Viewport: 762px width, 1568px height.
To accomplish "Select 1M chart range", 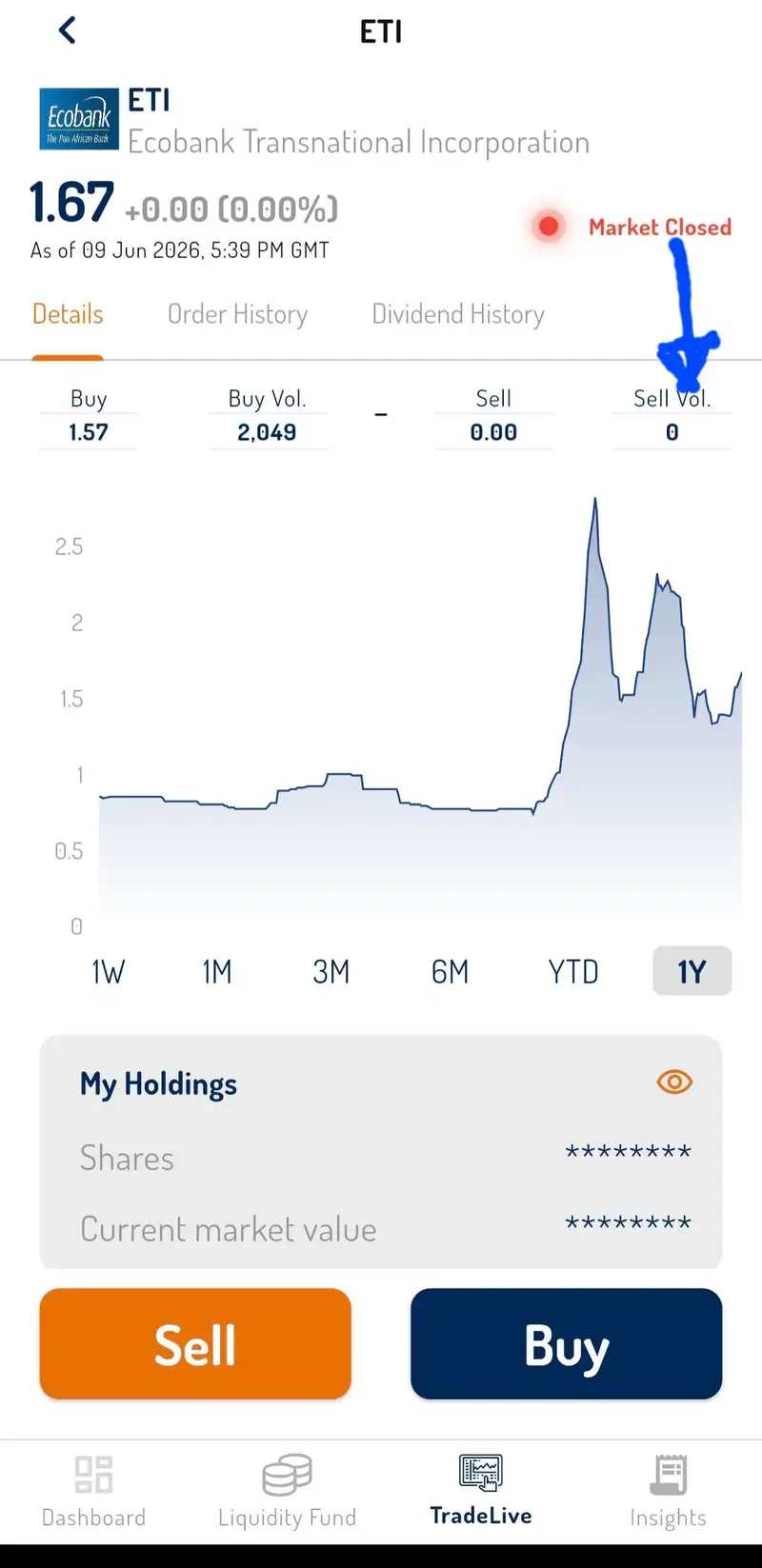I will [216, 972].
